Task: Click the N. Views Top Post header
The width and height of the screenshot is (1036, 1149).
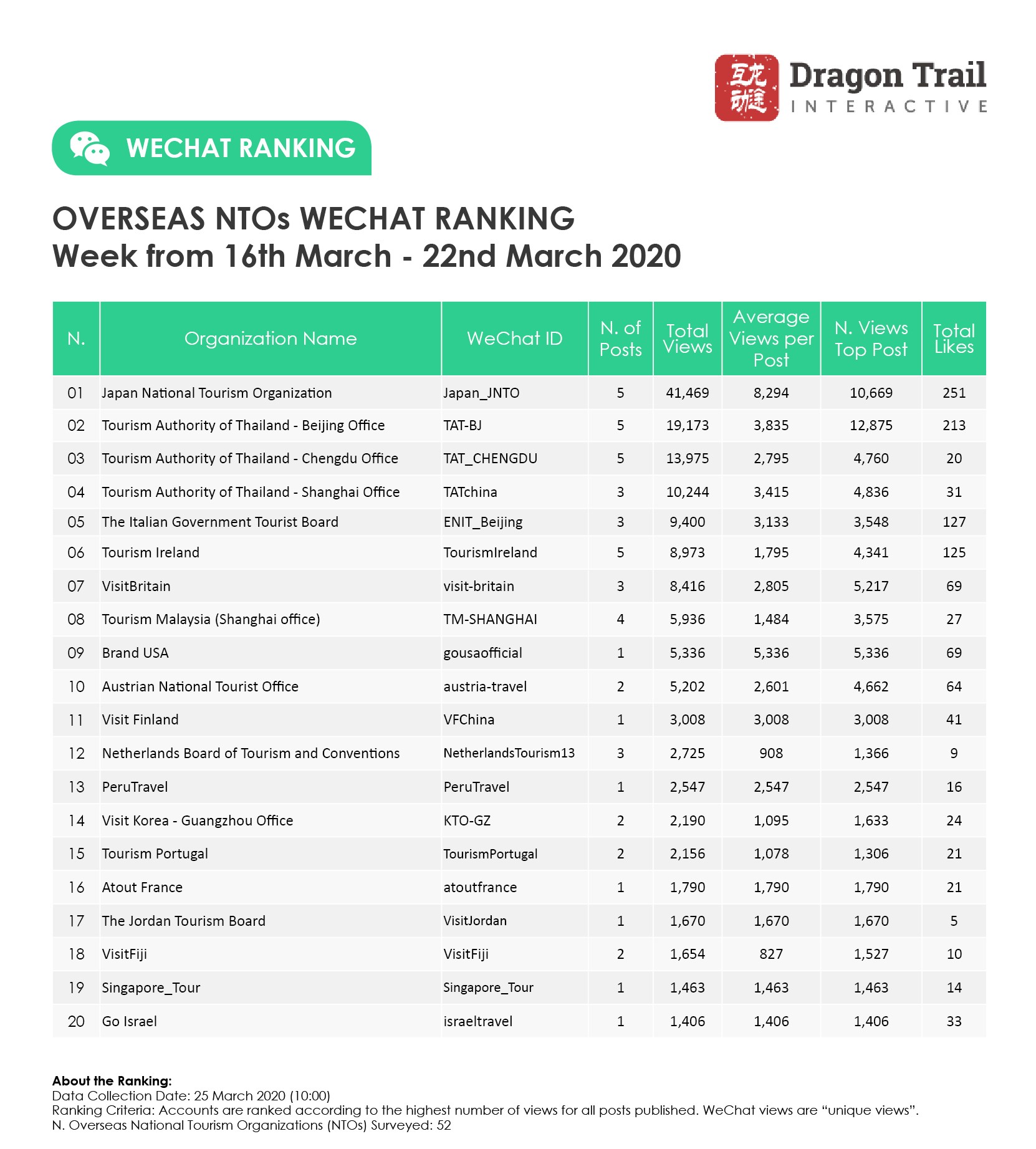Action: click(871, 339)
